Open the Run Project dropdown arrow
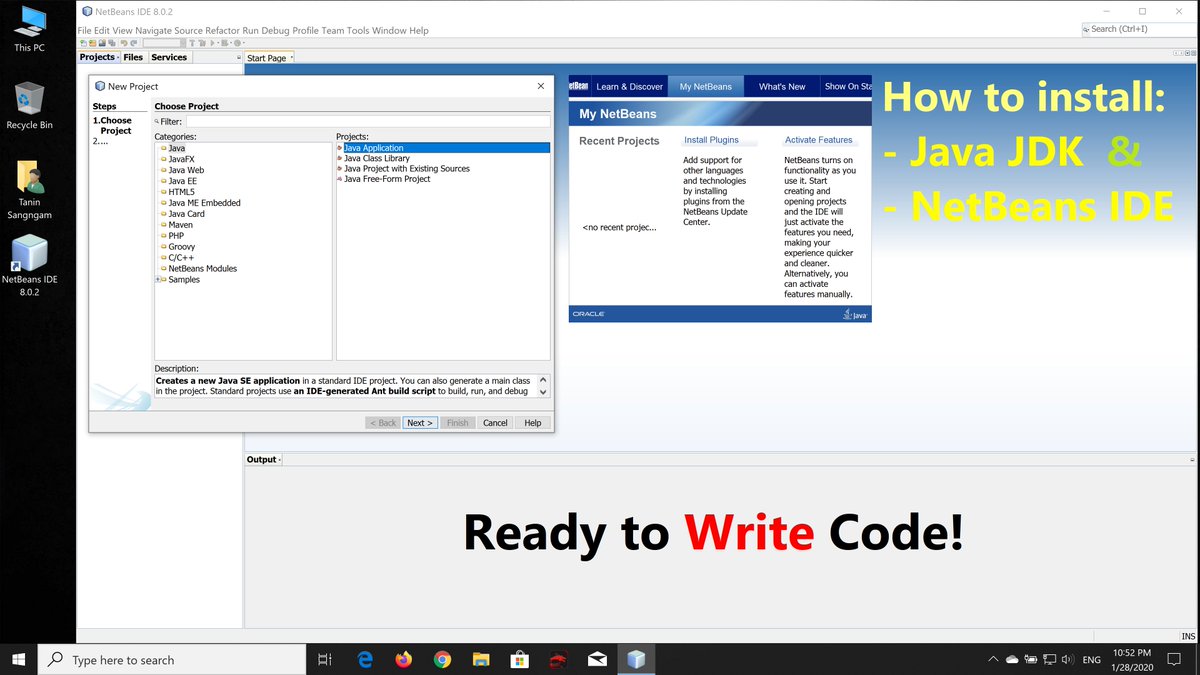 click(218, 43)
